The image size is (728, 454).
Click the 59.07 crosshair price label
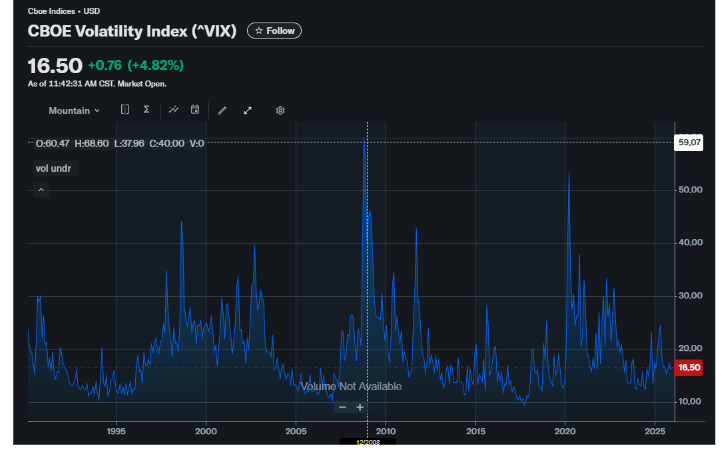(689, 143)
